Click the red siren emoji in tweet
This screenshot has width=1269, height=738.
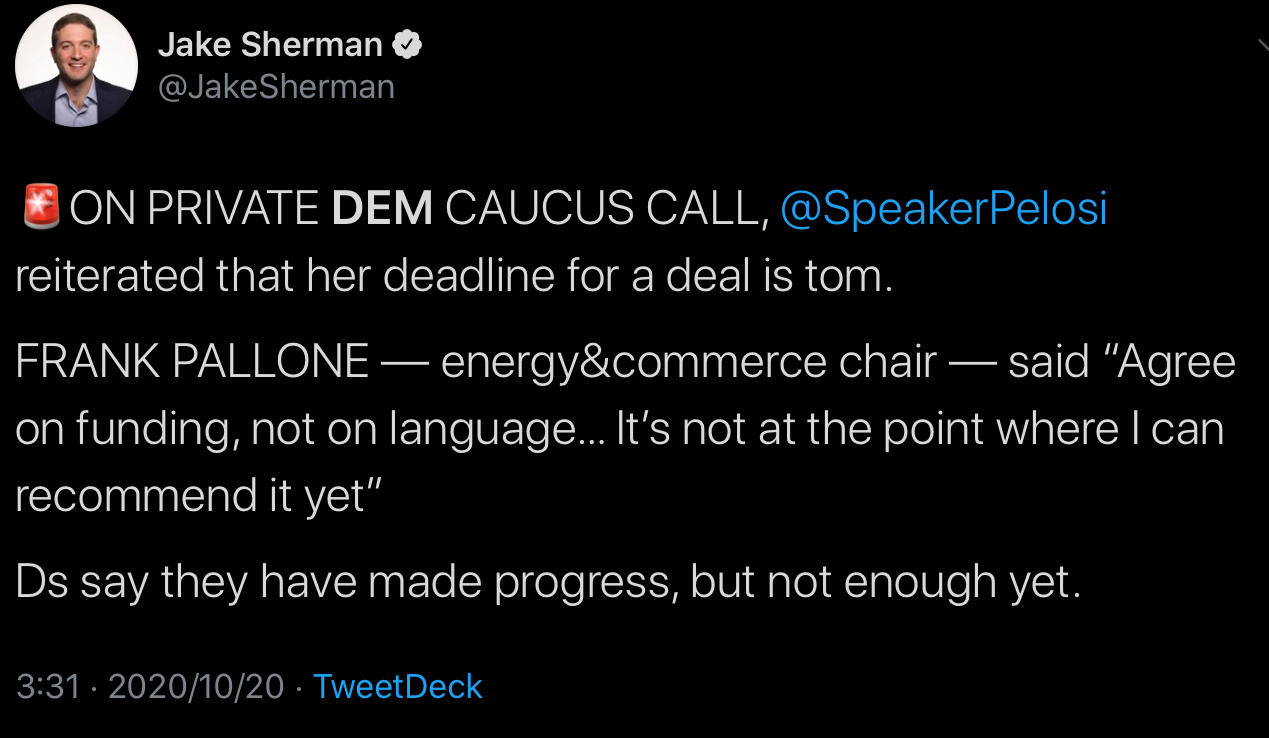pyautogui.click(x=40, y=207)
